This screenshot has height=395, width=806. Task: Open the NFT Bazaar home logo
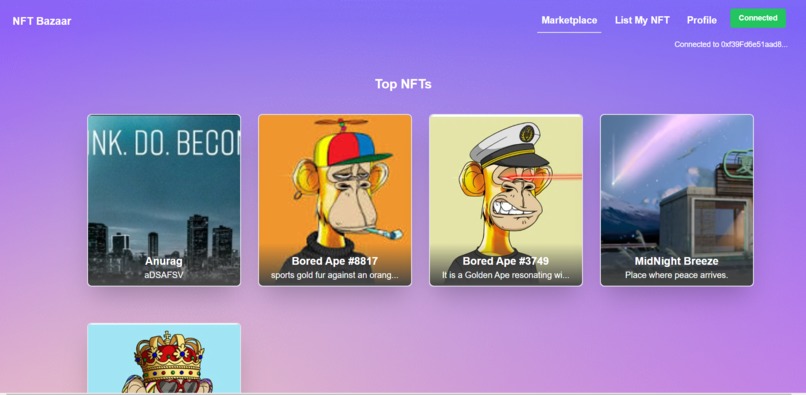(42, 21)
